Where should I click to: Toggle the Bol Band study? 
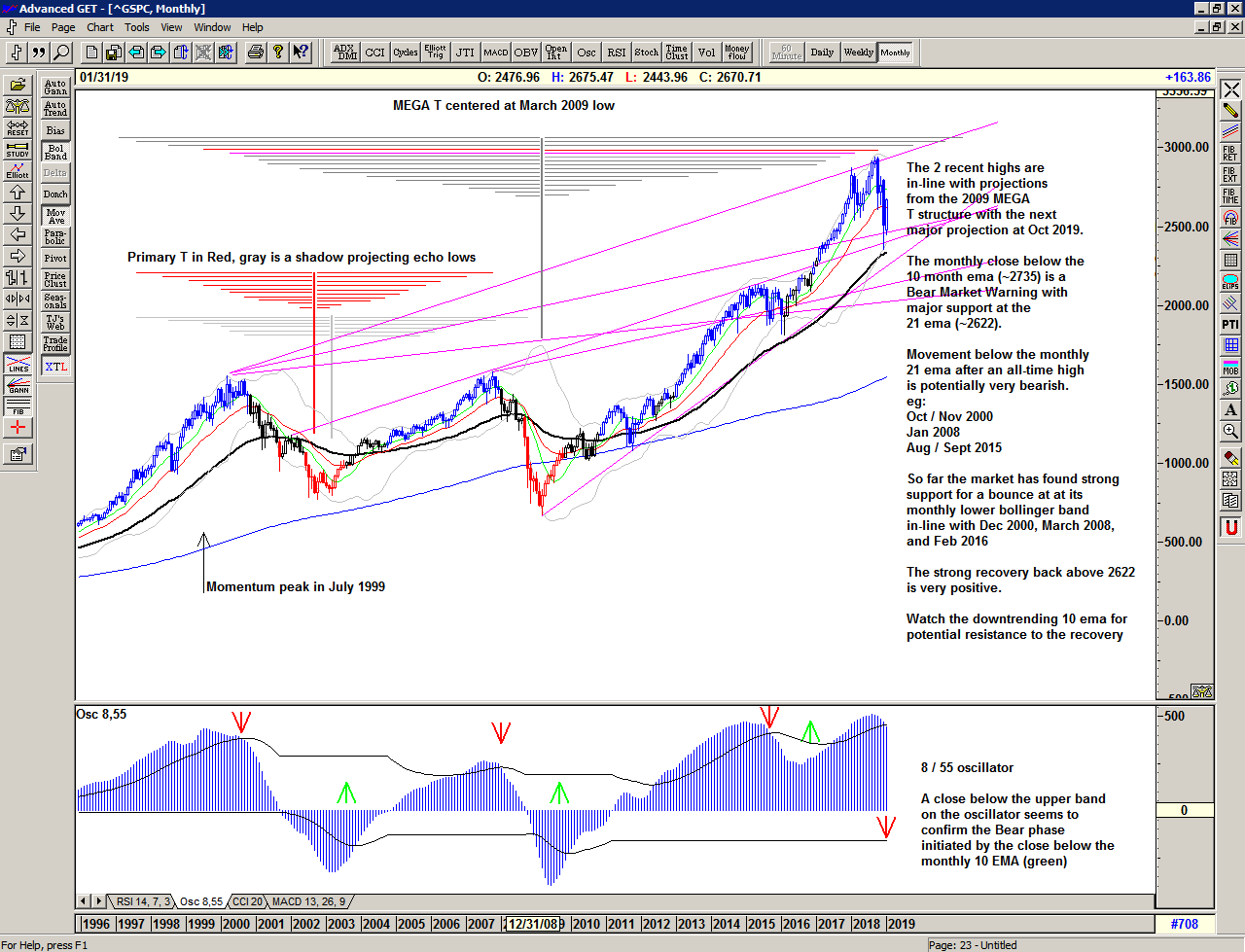[55, 152]
